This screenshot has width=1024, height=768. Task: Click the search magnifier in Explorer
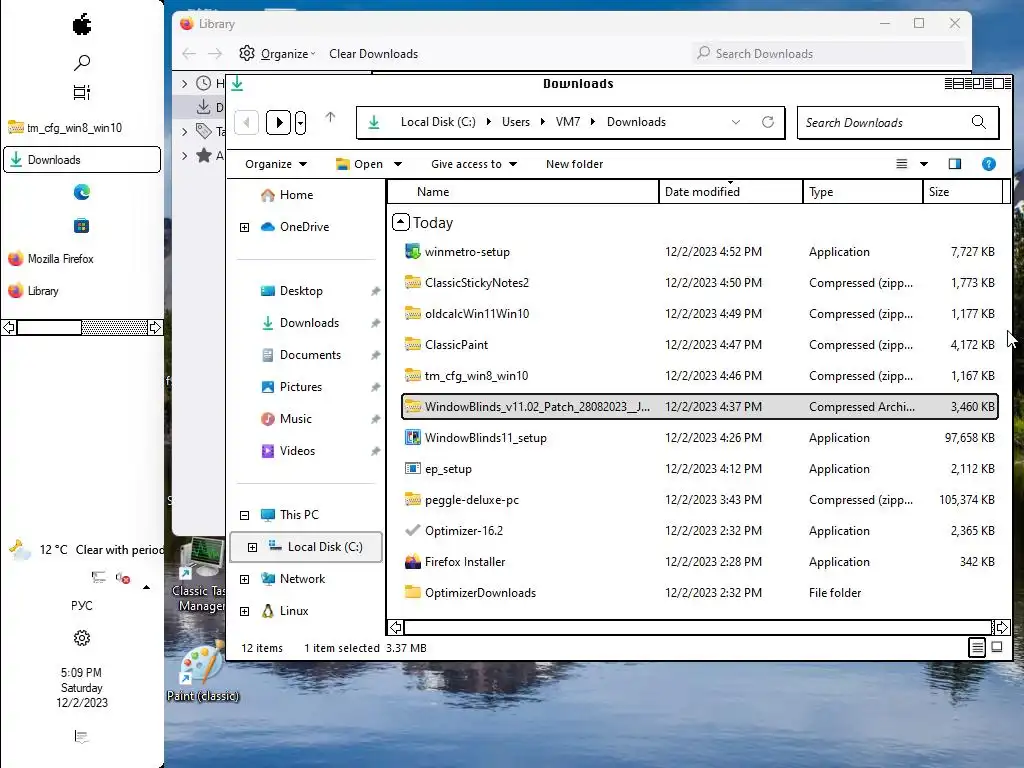[979, 122]
